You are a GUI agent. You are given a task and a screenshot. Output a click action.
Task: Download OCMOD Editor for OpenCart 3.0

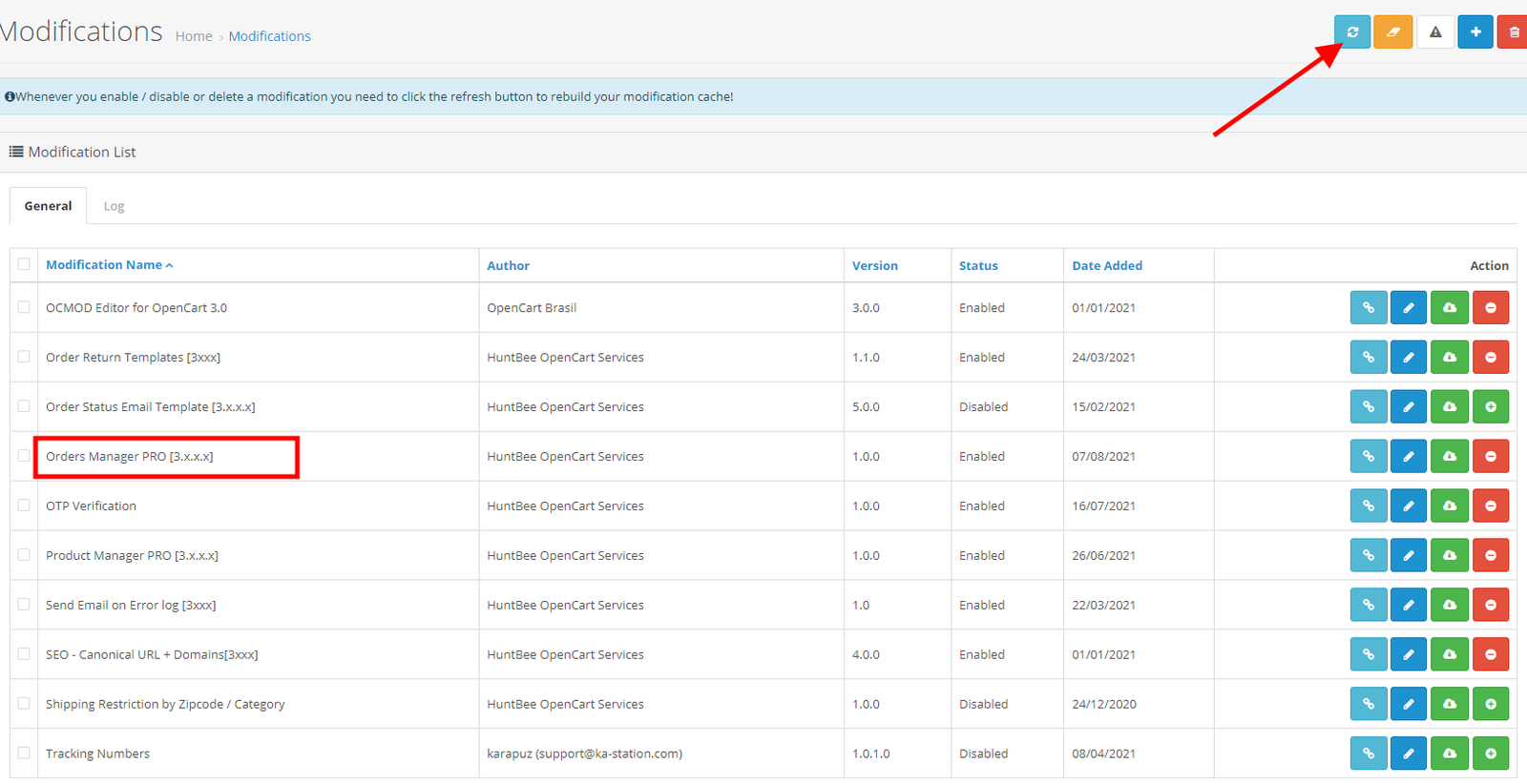click(1450, 307)
